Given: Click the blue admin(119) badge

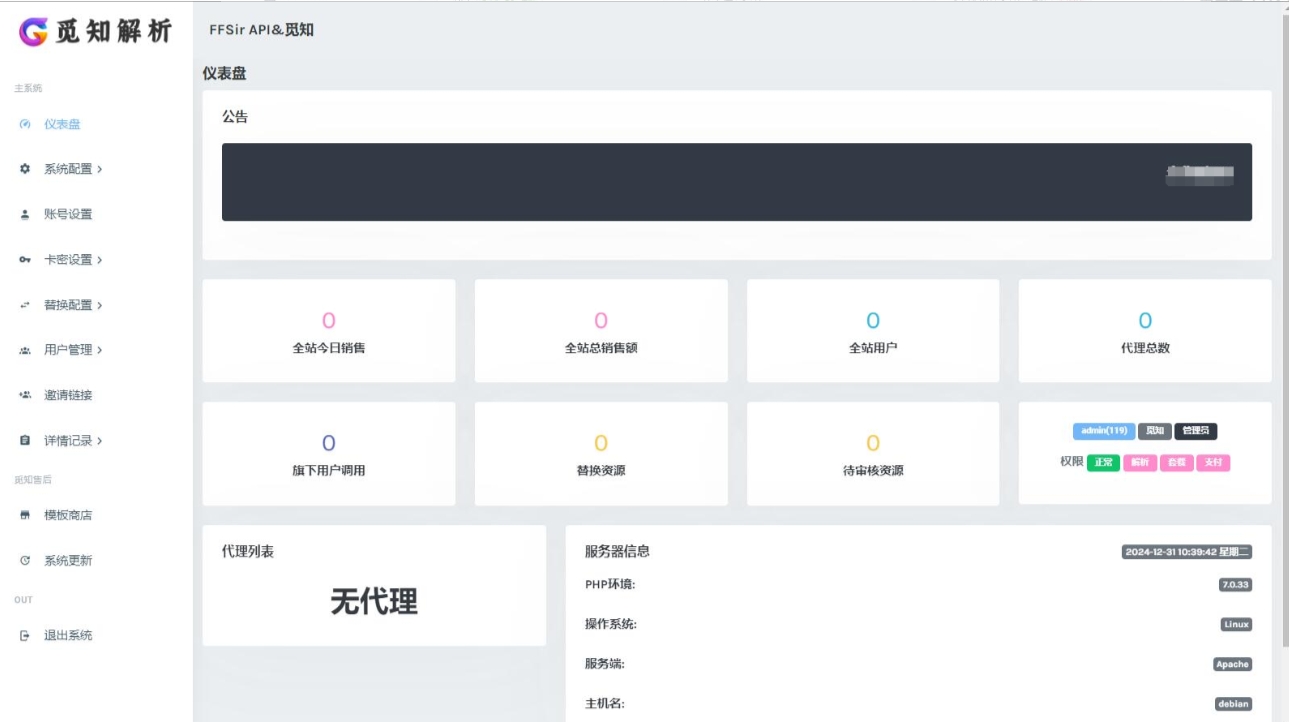Looking at the screenshot, I should pyautogui.click(x=1104, y=431).
